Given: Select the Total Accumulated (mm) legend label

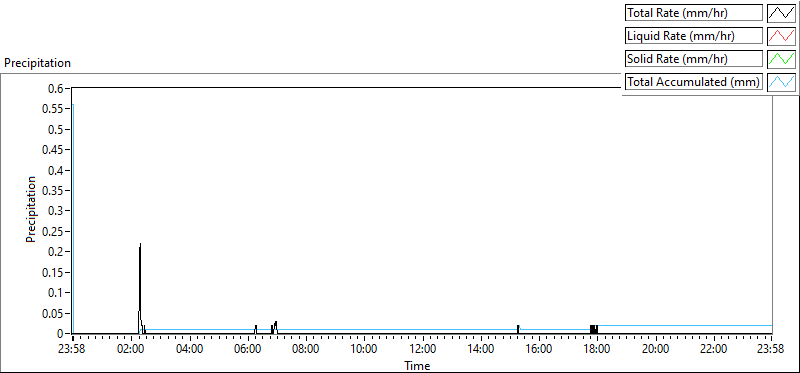Looking at the screenshot, I should 694,82.
